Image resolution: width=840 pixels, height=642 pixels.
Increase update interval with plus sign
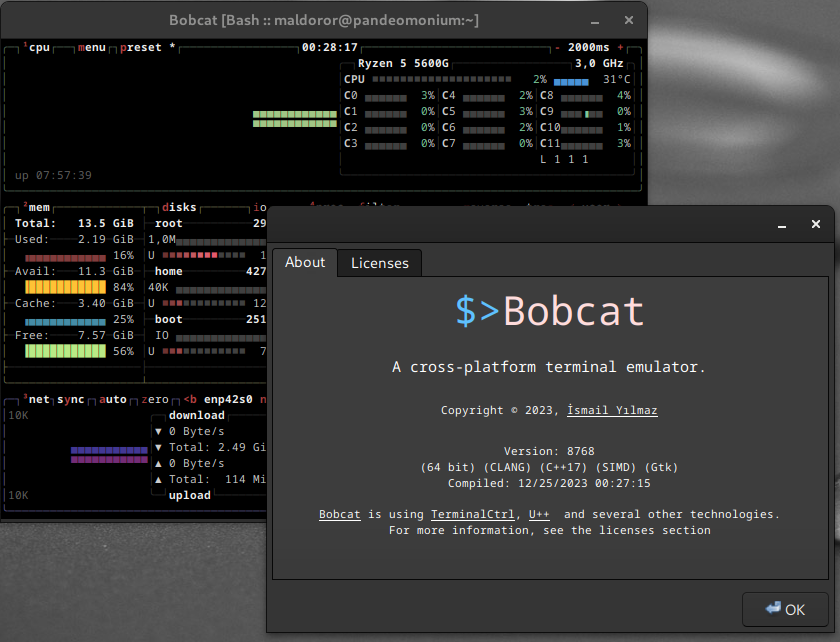(620, 47)
